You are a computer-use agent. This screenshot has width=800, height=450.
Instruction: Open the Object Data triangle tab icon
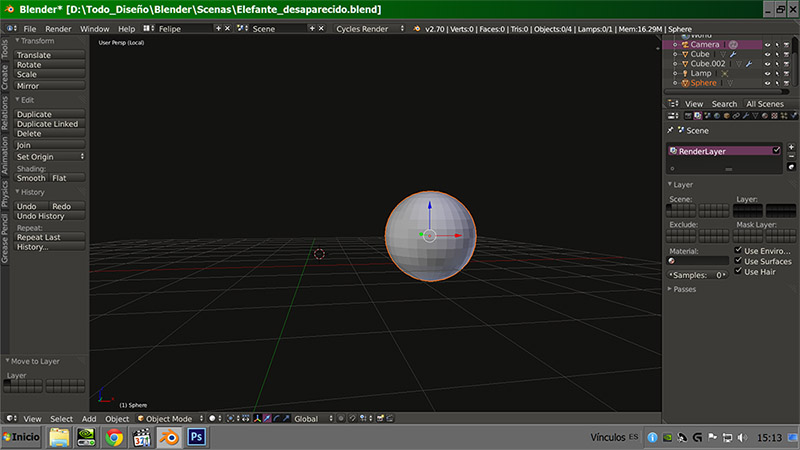756,116
